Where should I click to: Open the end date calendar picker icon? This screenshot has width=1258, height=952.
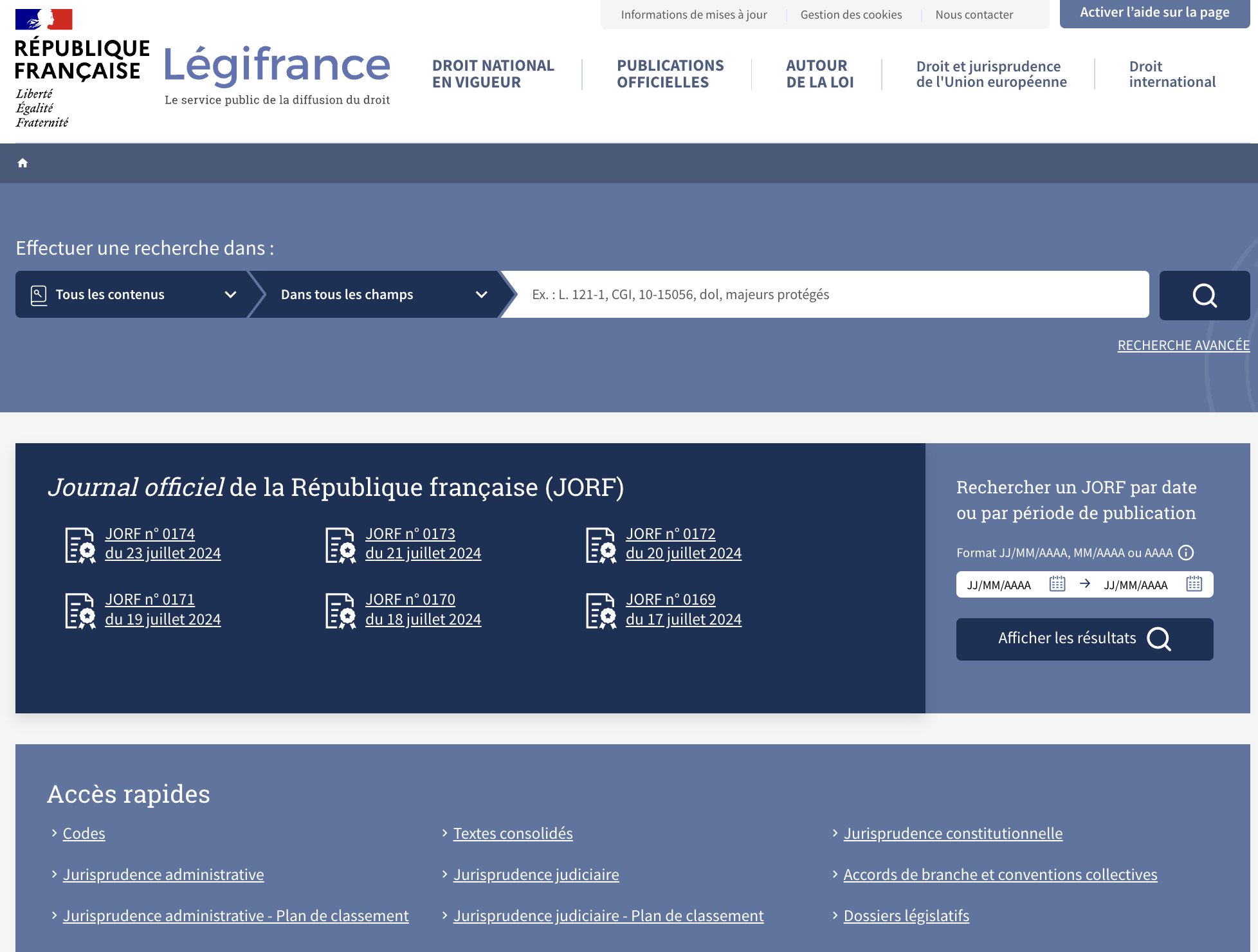click(x=1194, y=584)
